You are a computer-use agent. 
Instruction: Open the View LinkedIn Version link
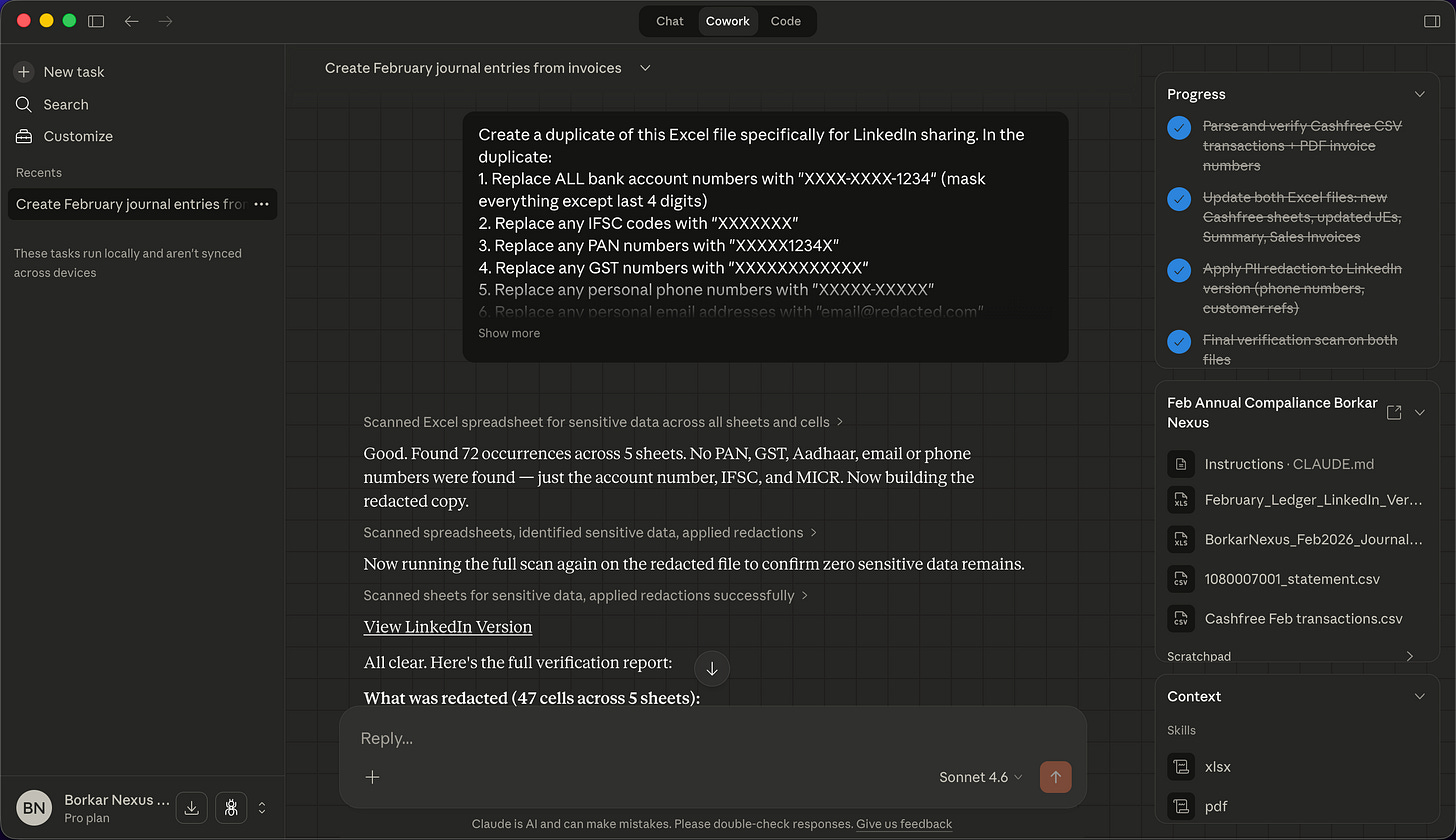(448, 627)
